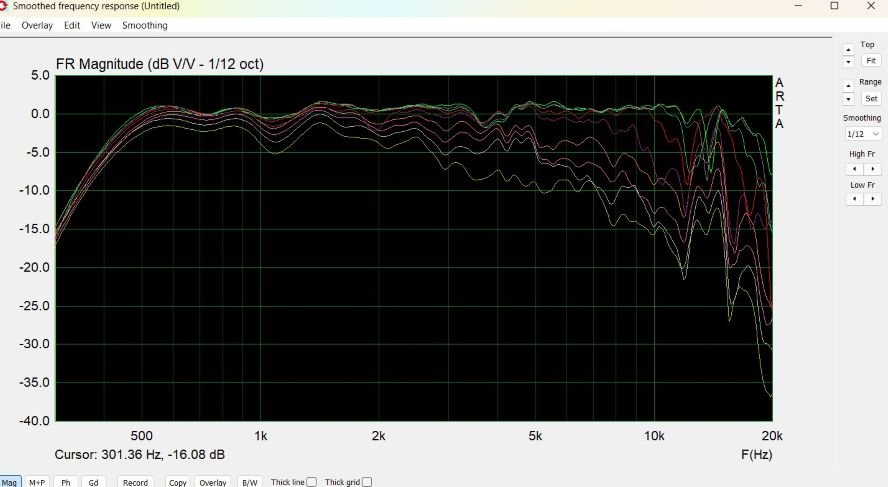Click the 1k frequency axis label
Screen dimensions: 888x487
pyautogui.click(x=261, y=436)
